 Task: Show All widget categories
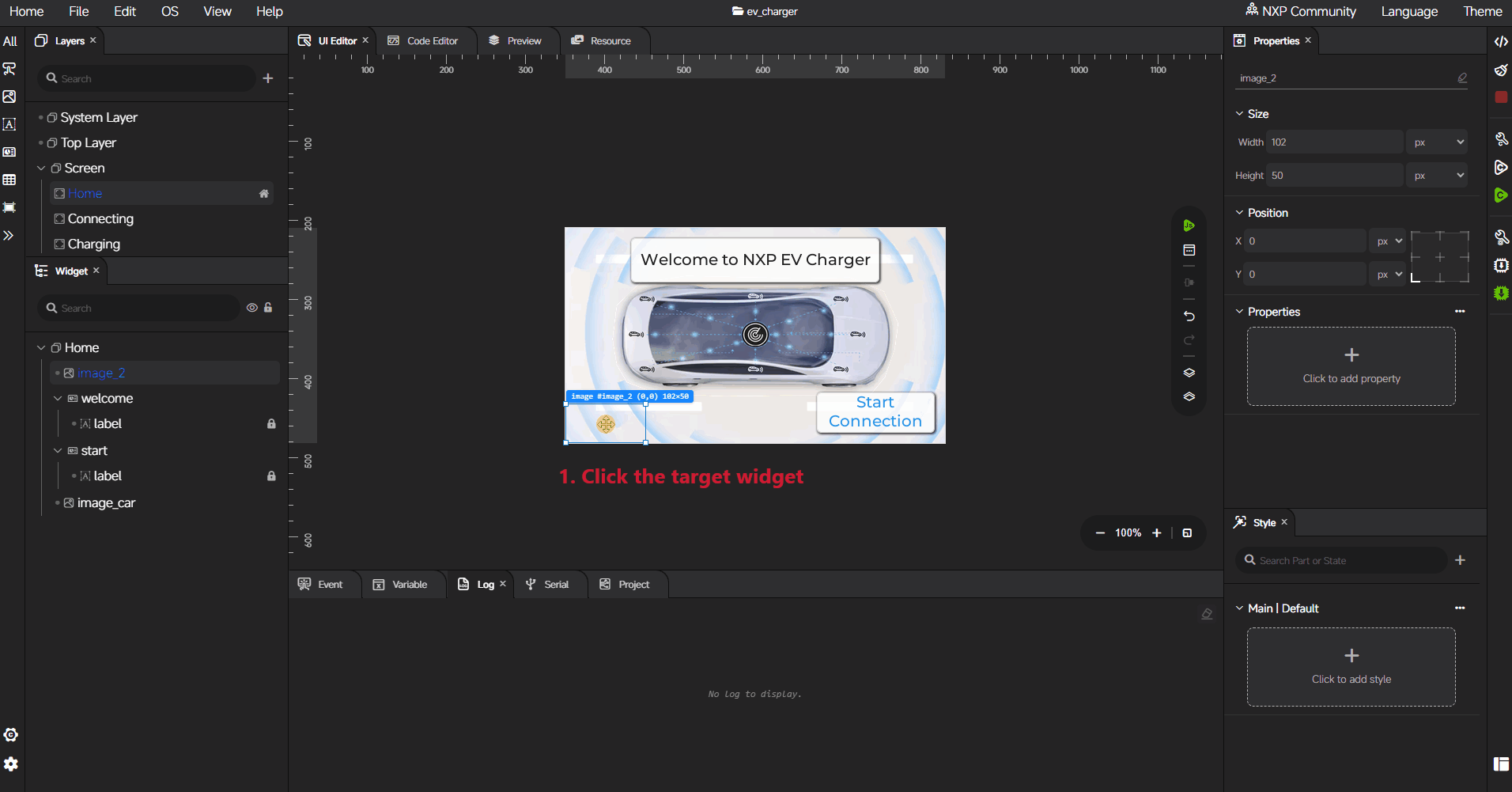(9, 41)
